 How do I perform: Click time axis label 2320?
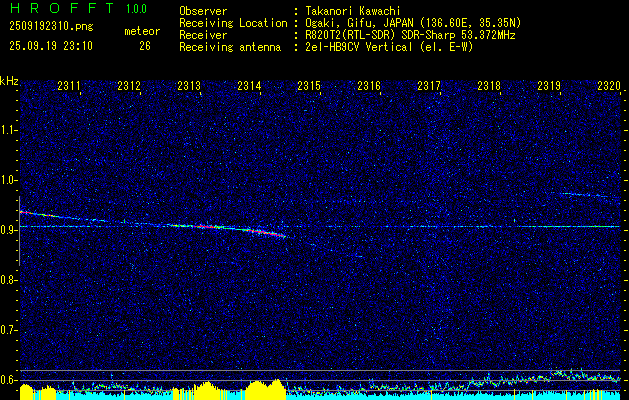609,85
